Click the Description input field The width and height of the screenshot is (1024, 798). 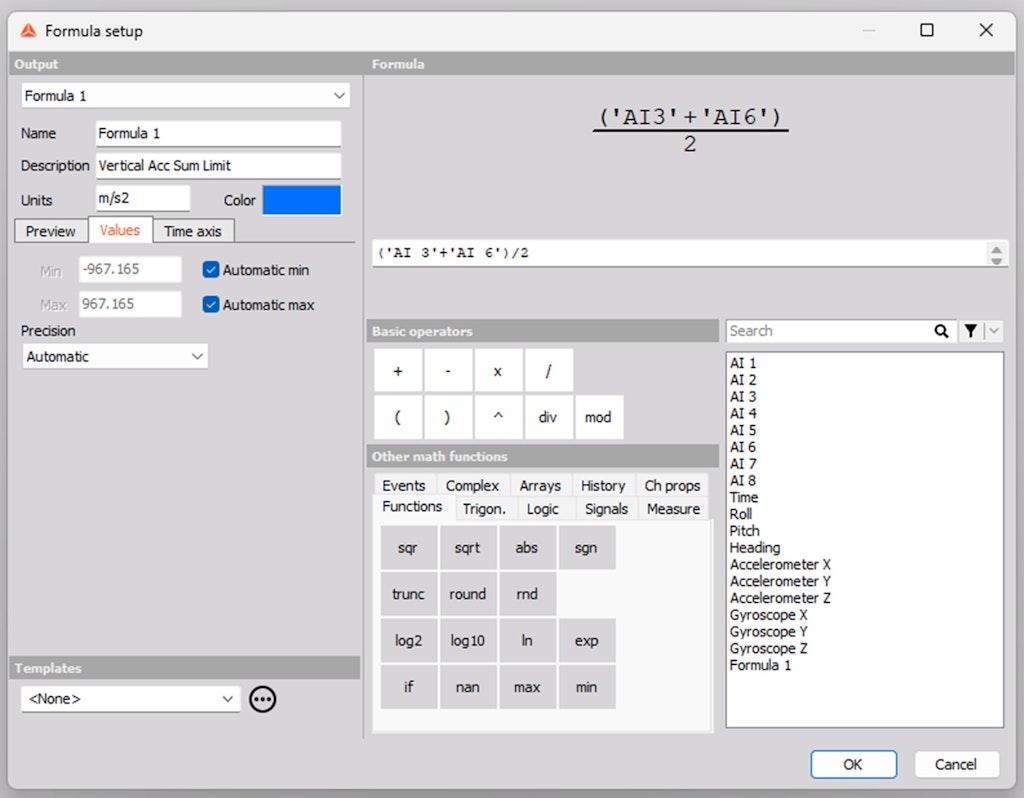coord(218,166)
